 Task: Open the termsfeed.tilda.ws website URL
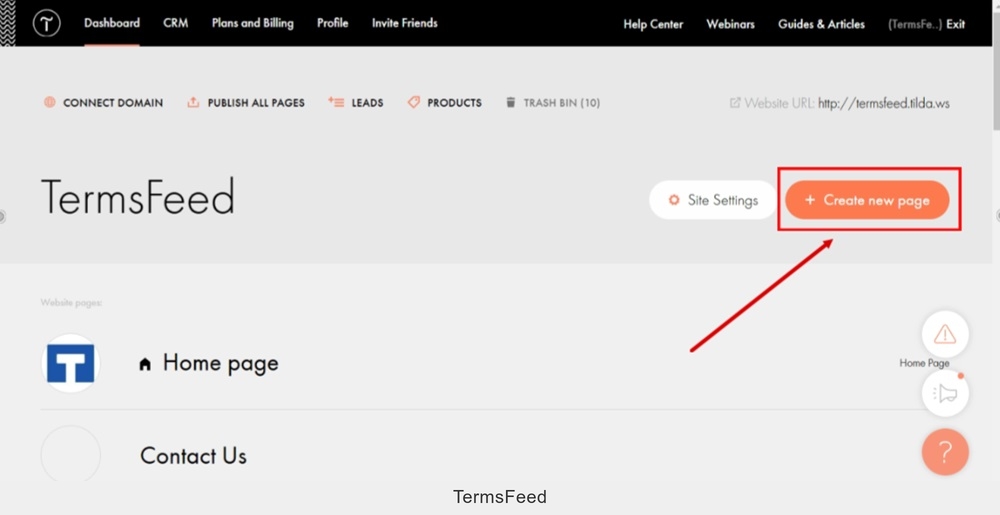point(883,103)
